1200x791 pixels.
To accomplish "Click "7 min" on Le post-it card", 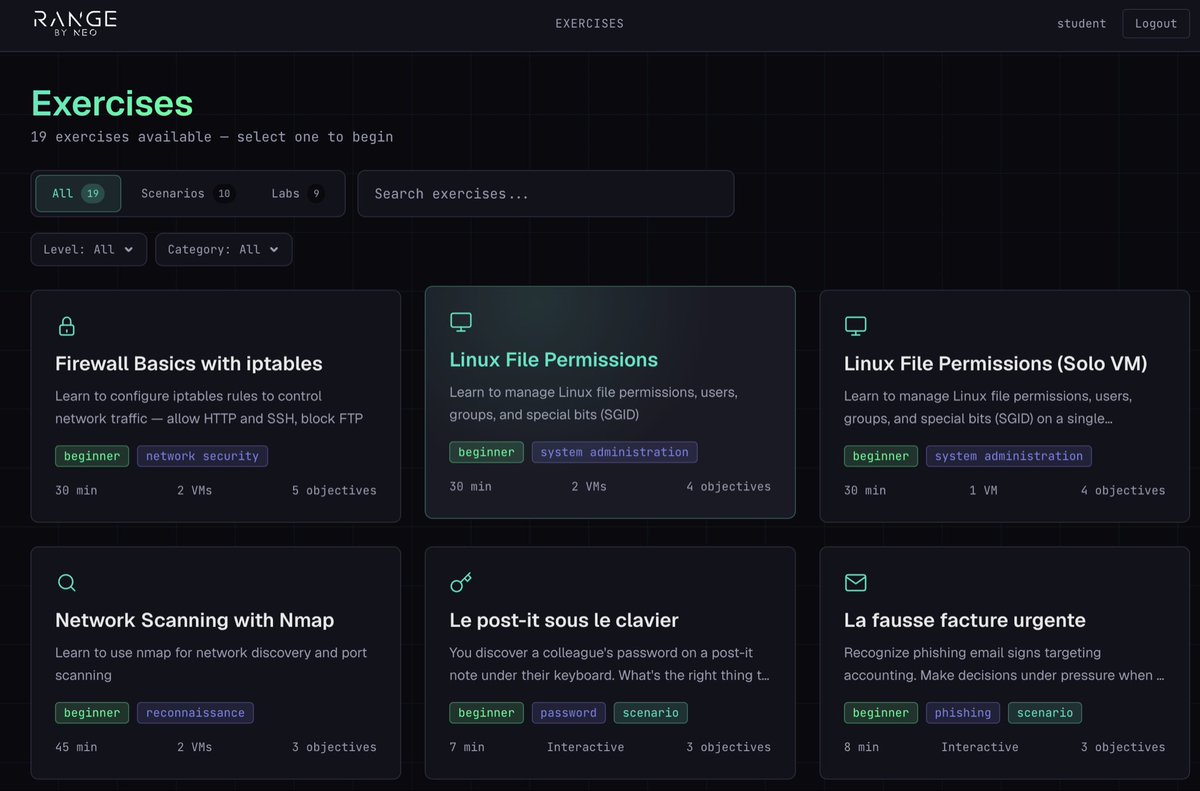I will tap(467, 747).
